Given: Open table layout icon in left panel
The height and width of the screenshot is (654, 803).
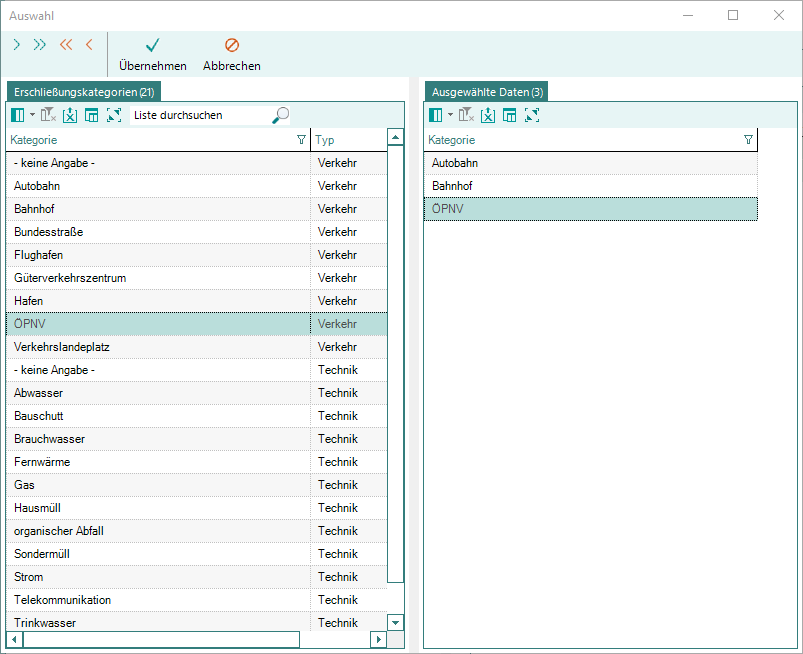Looking at the screenshot, I should 91,115.
